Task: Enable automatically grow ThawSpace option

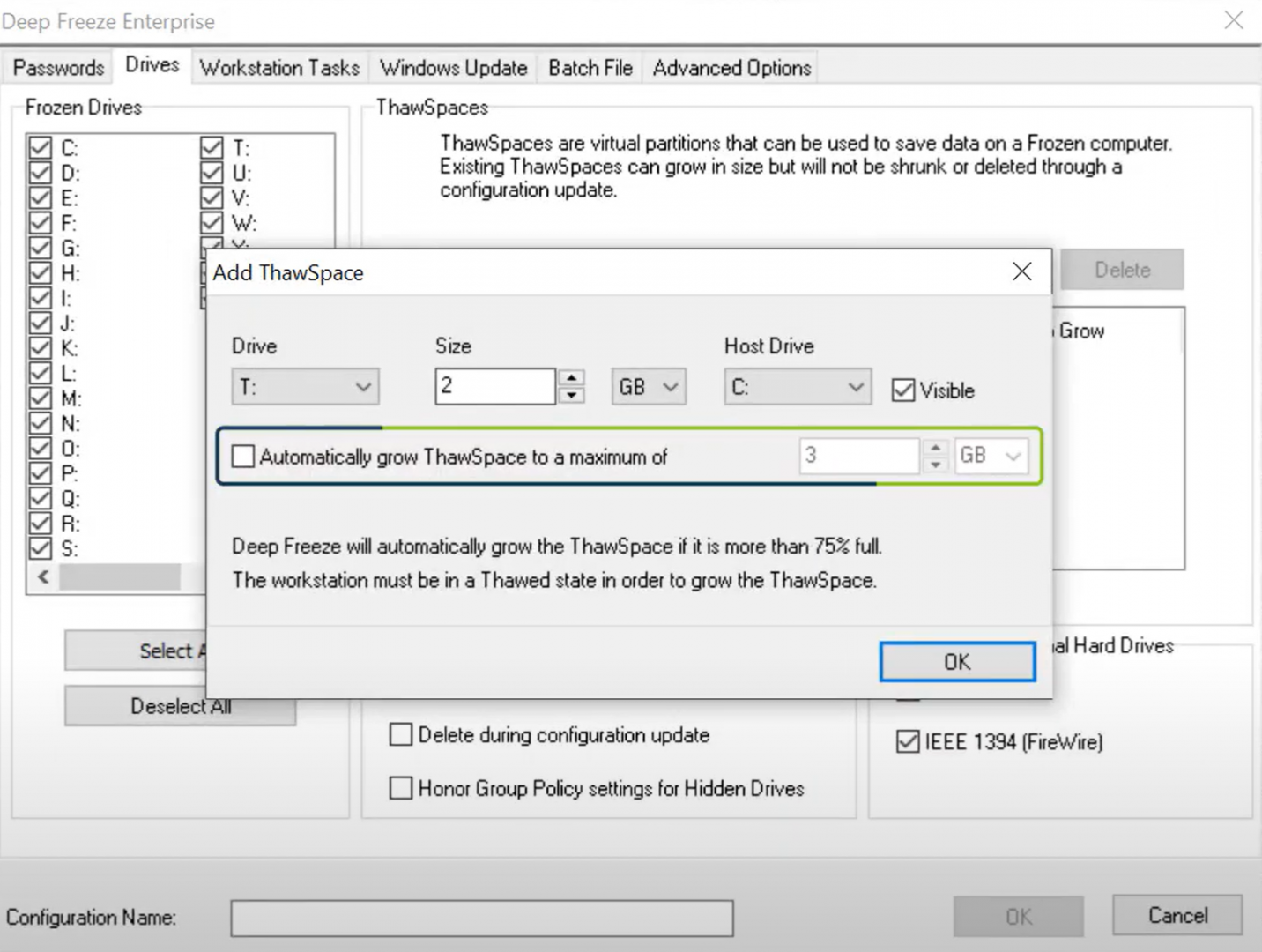Action: pos(243,456)
